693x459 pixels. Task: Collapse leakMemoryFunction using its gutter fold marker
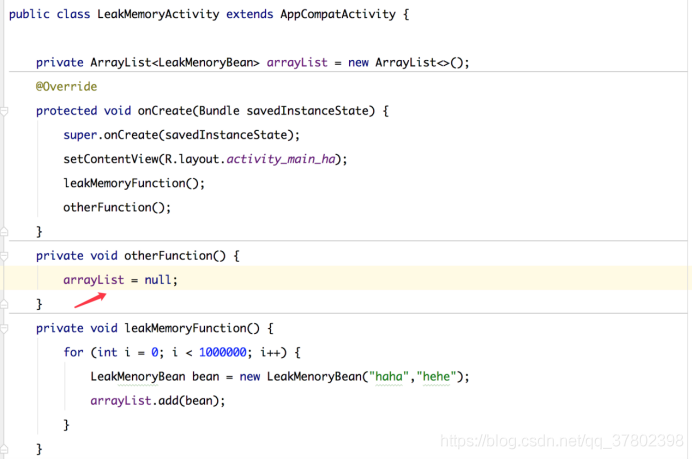tap(4, 328)
